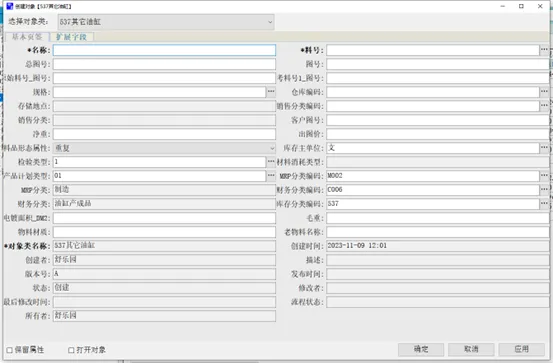Open the ellipsis picker beside 库存分类编码 field
Image resolution: width=553 pixels, height=363 pixels.
(544, 204)
